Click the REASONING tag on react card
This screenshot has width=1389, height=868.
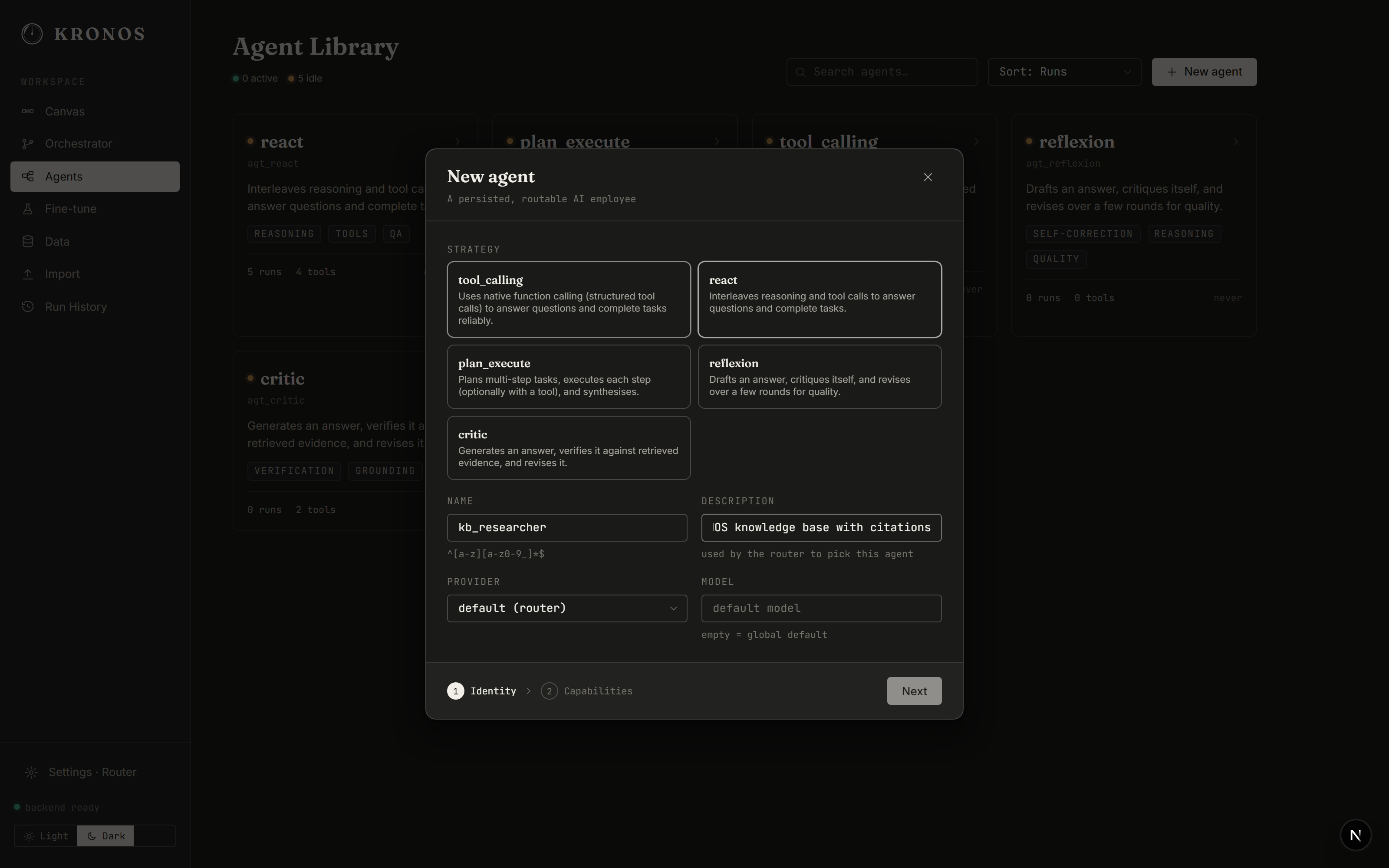pyautogui.click(x=284, y=233)
